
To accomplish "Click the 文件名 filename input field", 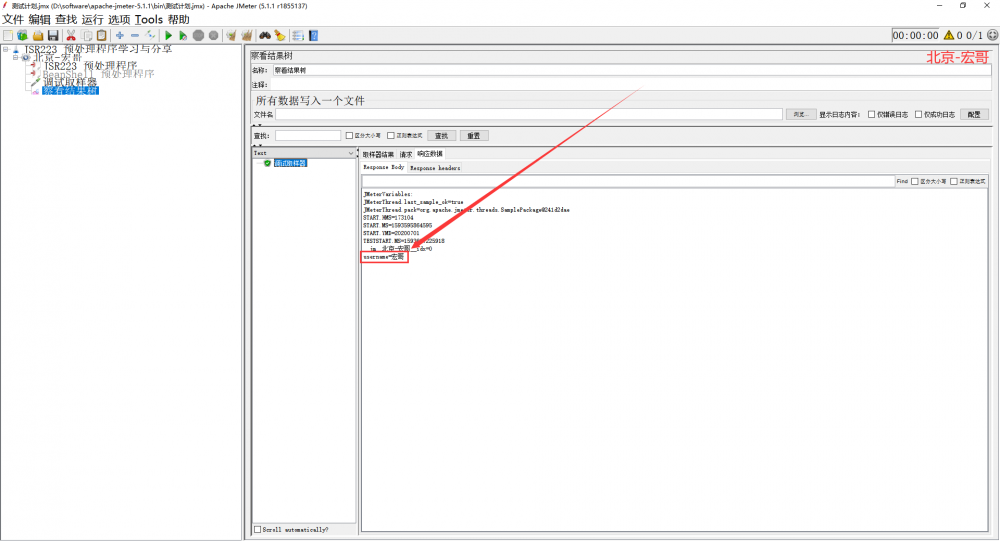I will pyautogui.click(x=529, y=115).
